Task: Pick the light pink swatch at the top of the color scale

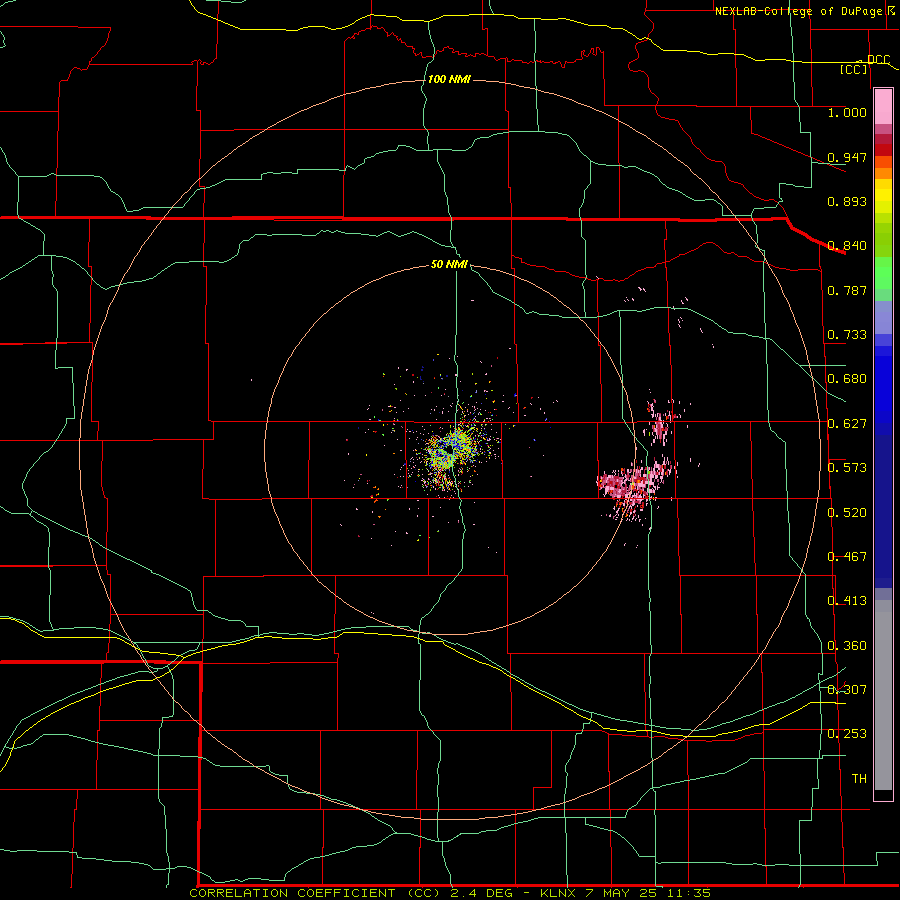Action: tap(883, 107)
